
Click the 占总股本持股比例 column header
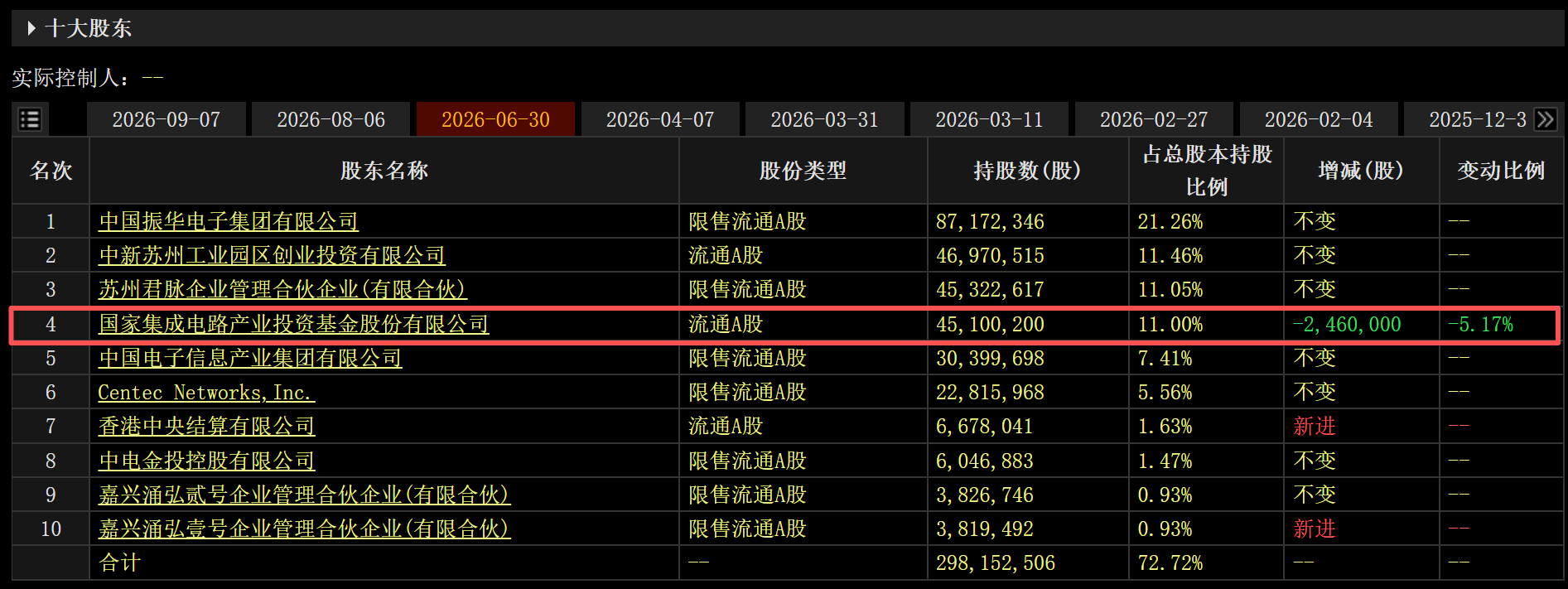point(1206,171)
